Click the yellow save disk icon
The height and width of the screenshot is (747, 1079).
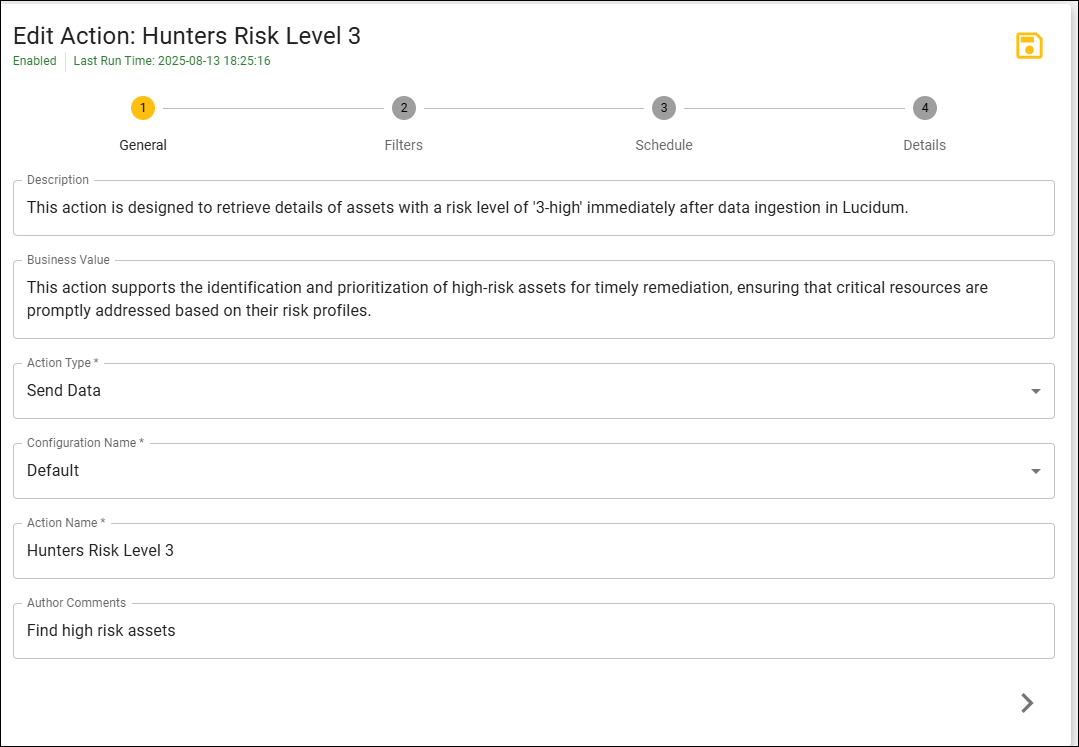coord(1029,46)
